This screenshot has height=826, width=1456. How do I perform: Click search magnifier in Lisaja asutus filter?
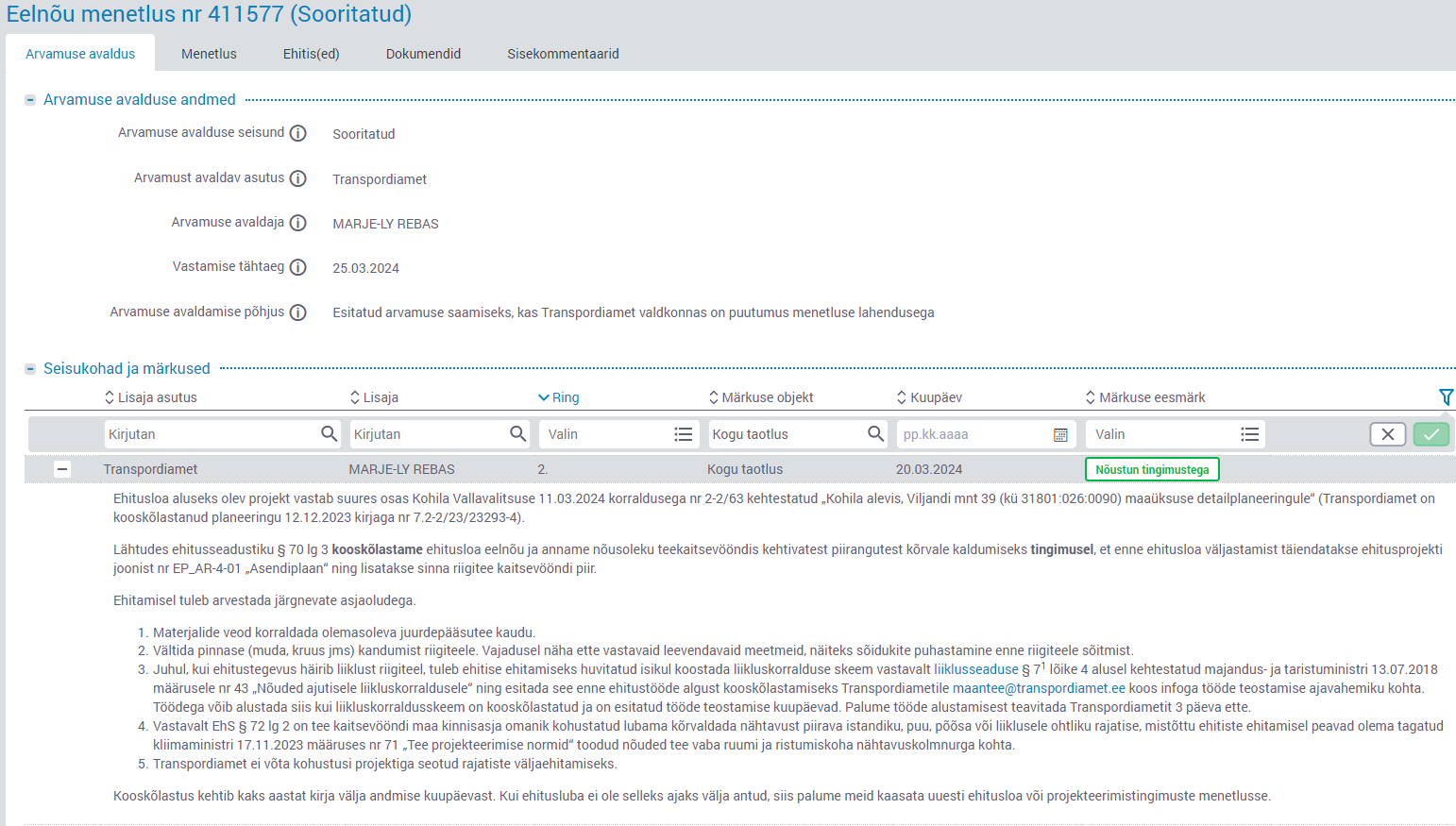[x=329, y=434]
